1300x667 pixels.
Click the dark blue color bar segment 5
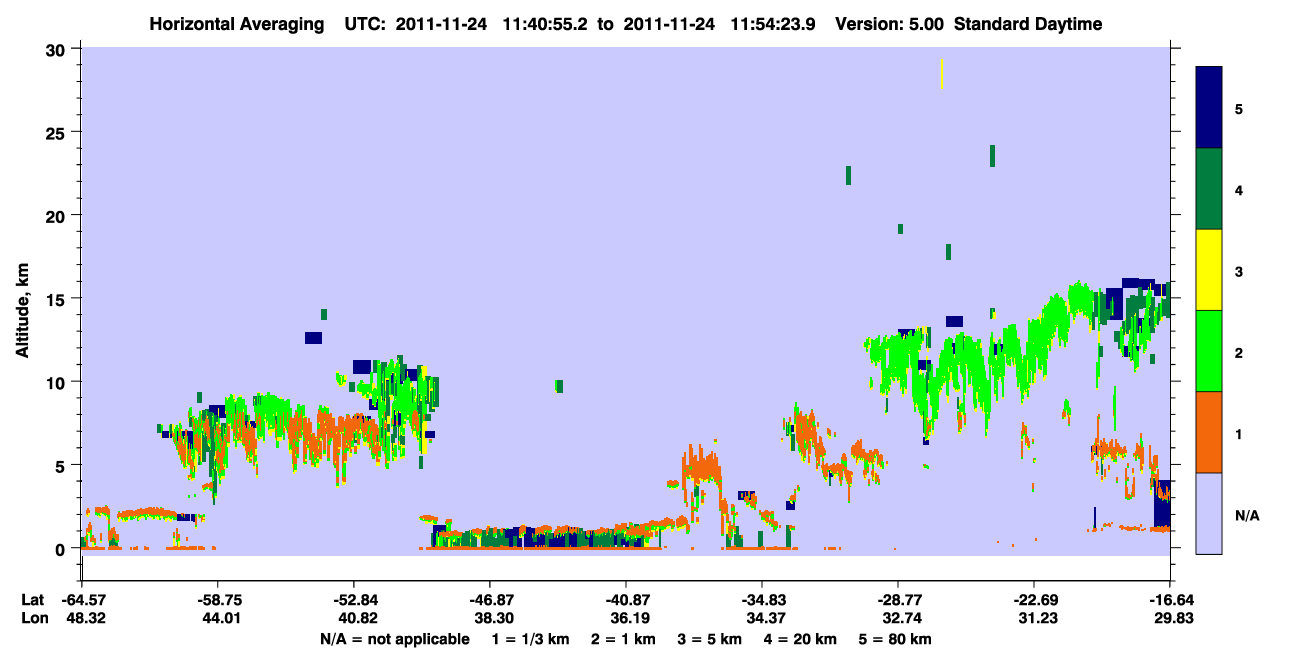pyautogui.click(x=1209, y=108)
